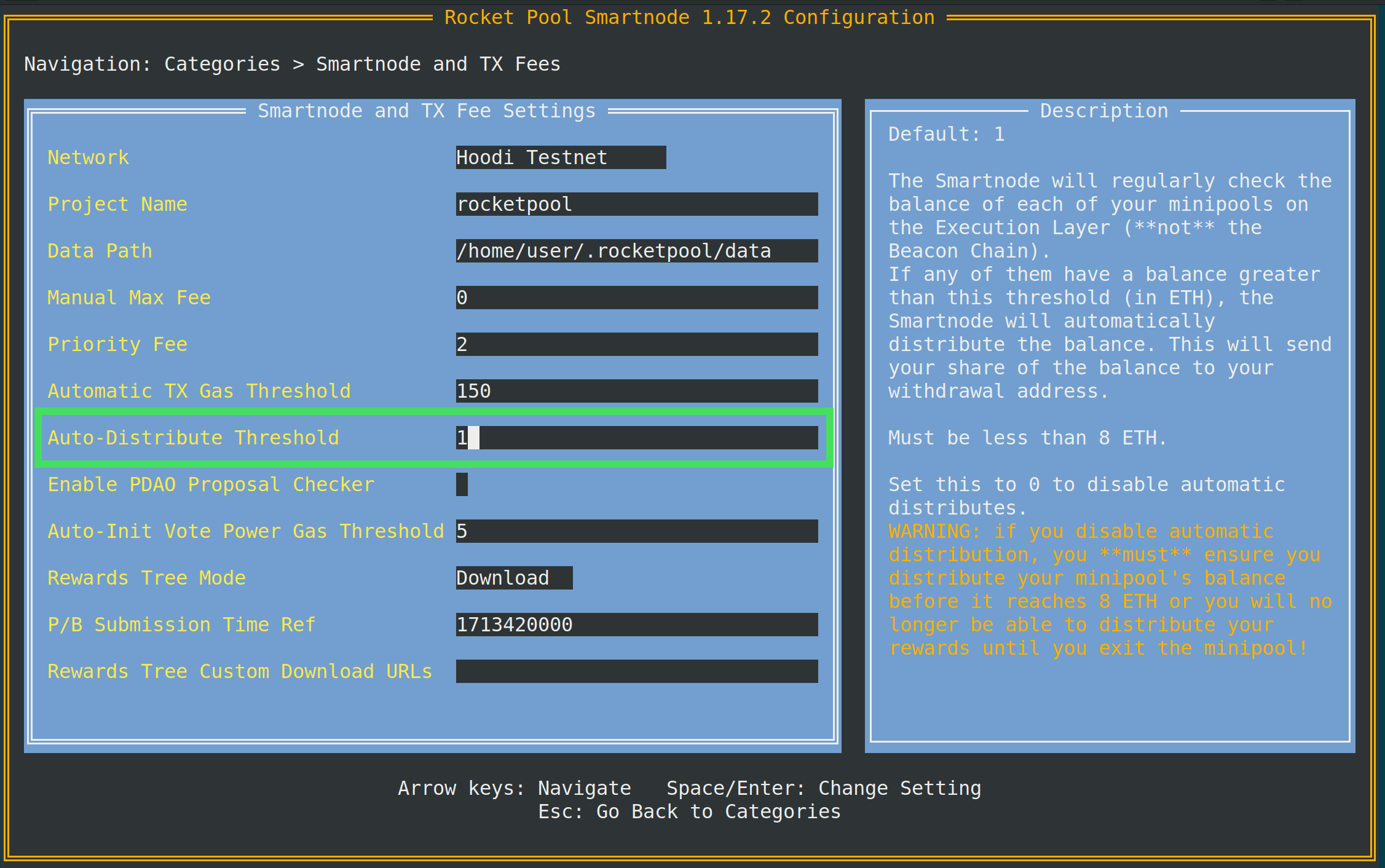Click Smartnode and TX Fees breadcrumb text
The width and height of the screenshot is (1385, 868).
(x=438, y=64)
